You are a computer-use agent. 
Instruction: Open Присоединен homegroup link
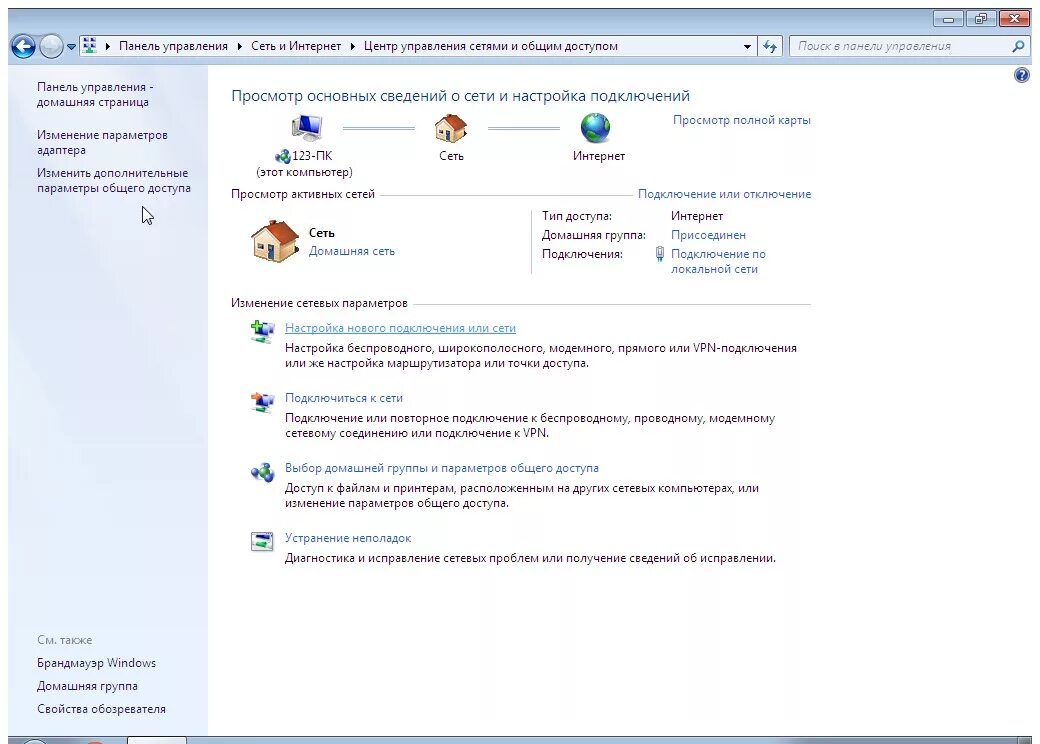click(x=708, y=235)
